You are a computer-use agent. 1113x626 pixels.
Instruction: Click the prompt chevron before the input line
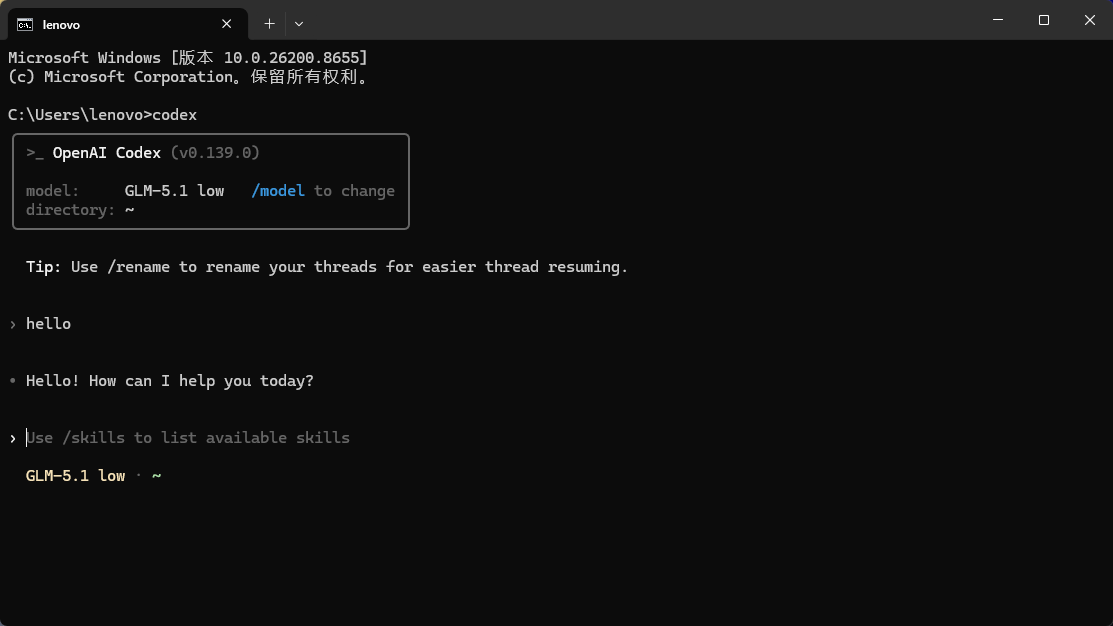pyautogui.click(x=13, y=439)
